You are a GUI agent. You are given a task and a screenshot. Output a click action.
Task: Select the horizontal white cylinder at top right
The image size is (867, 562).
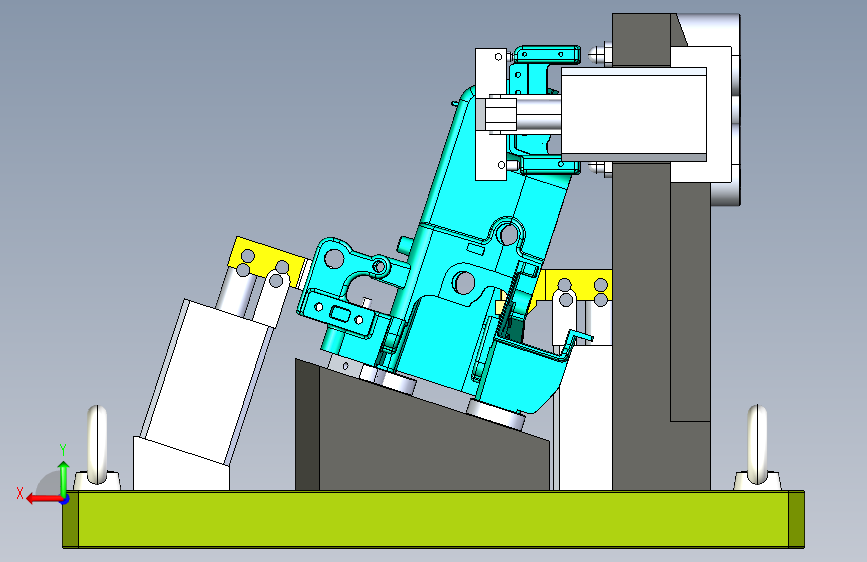click(x=634, y=114)
